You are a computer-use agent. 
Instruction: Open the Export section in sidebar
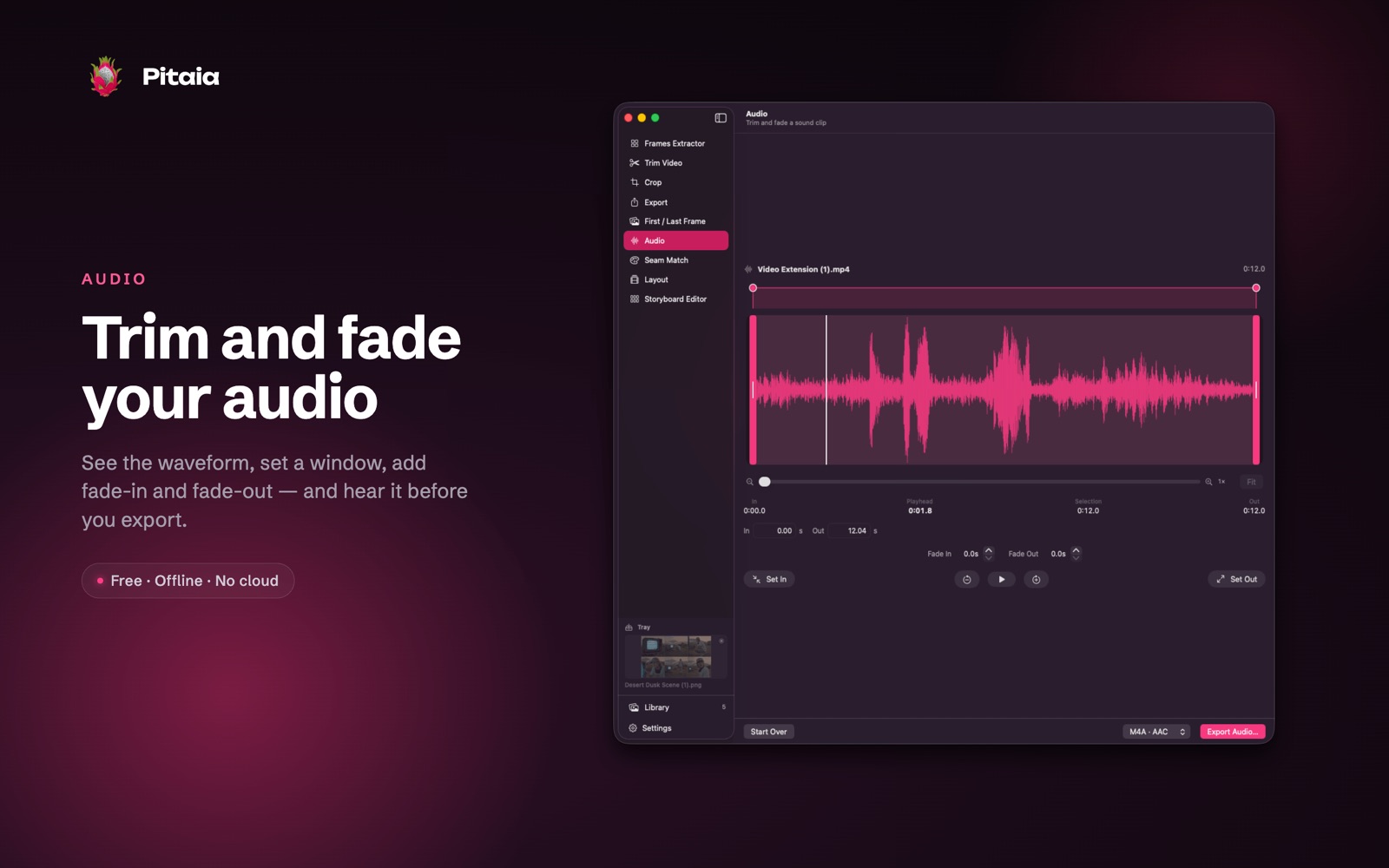pyautogui.click(x=675, y=202)
